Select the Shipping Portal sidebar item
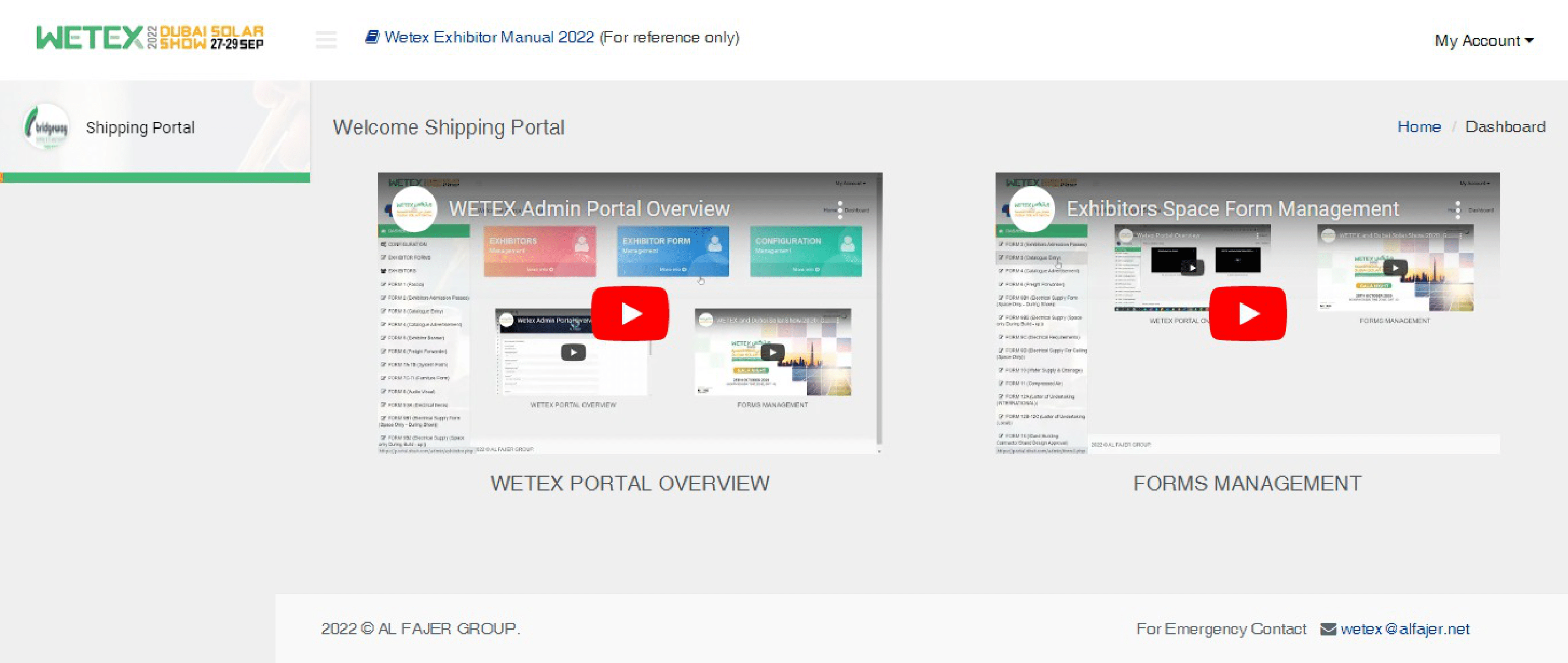Image resolution: width=1568 pixels, height=663 pixels. point(140,127)
